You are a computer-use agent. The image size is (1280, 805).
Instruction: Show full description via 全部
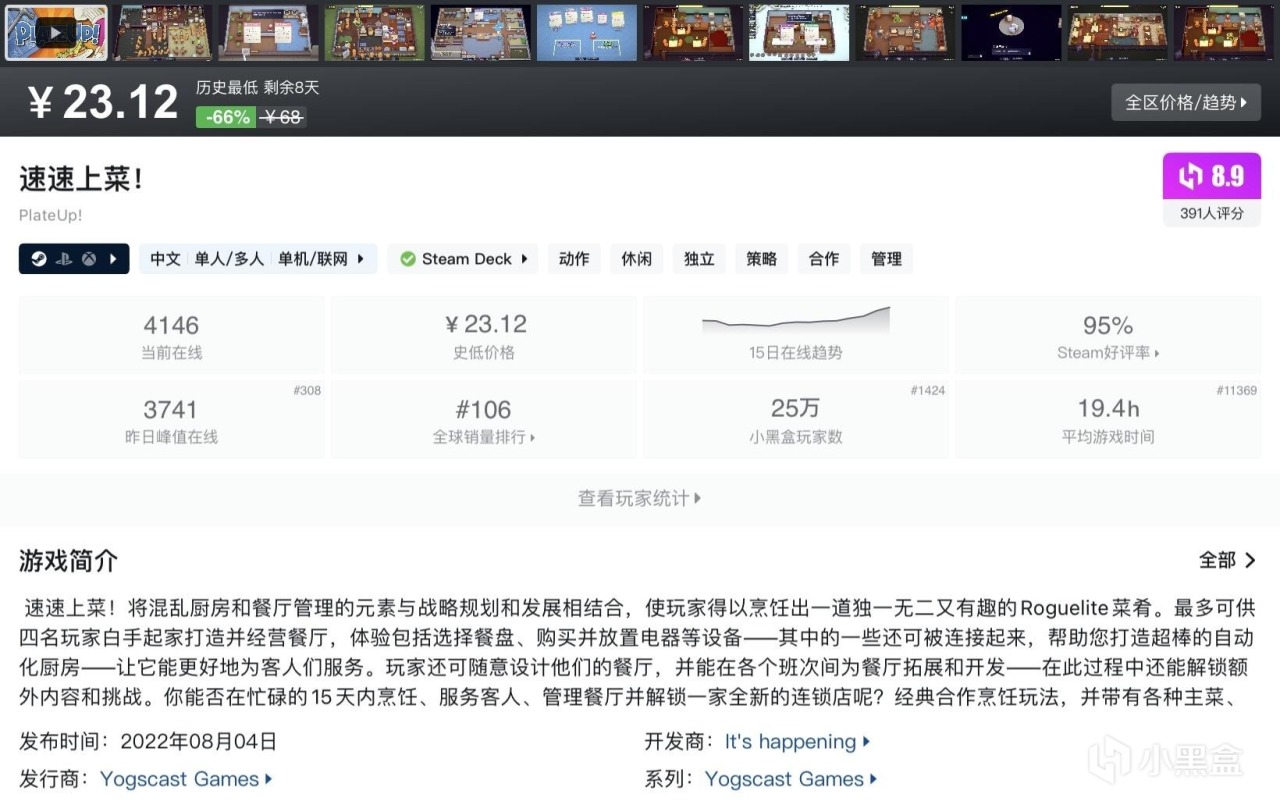1228,560
